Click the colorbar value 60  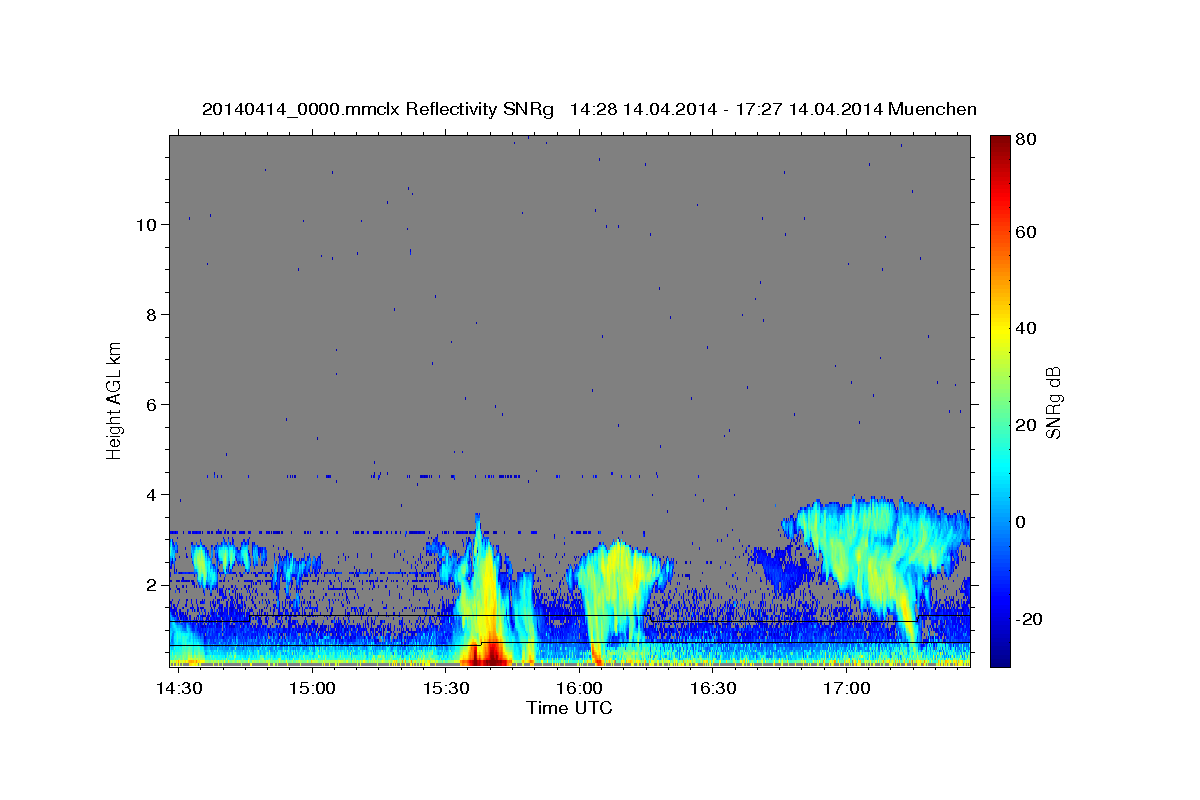point(1026,232)
